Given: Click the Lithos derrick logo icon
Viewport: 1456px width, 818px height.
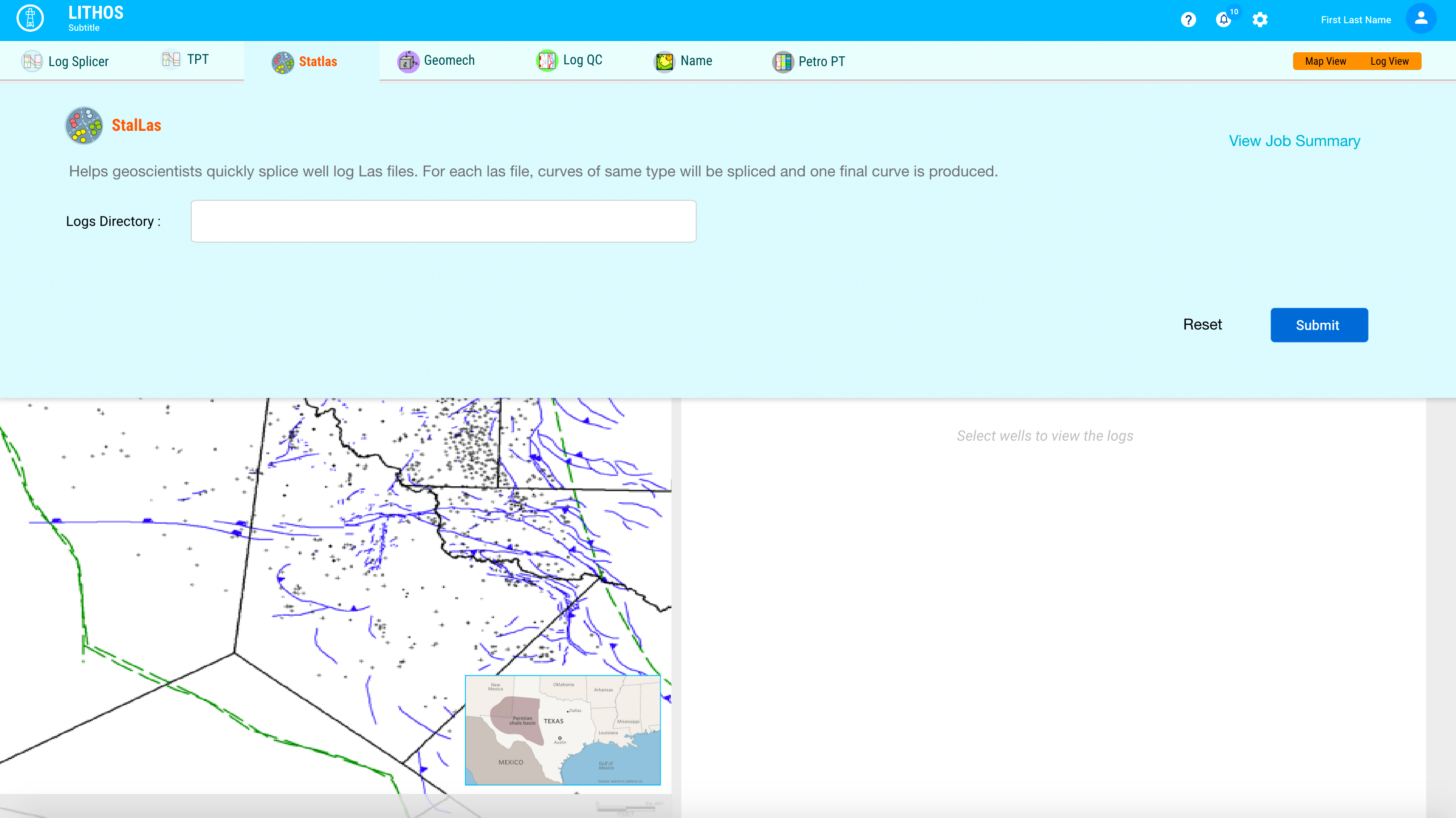Looking at the screenshot, I should 30,19.
